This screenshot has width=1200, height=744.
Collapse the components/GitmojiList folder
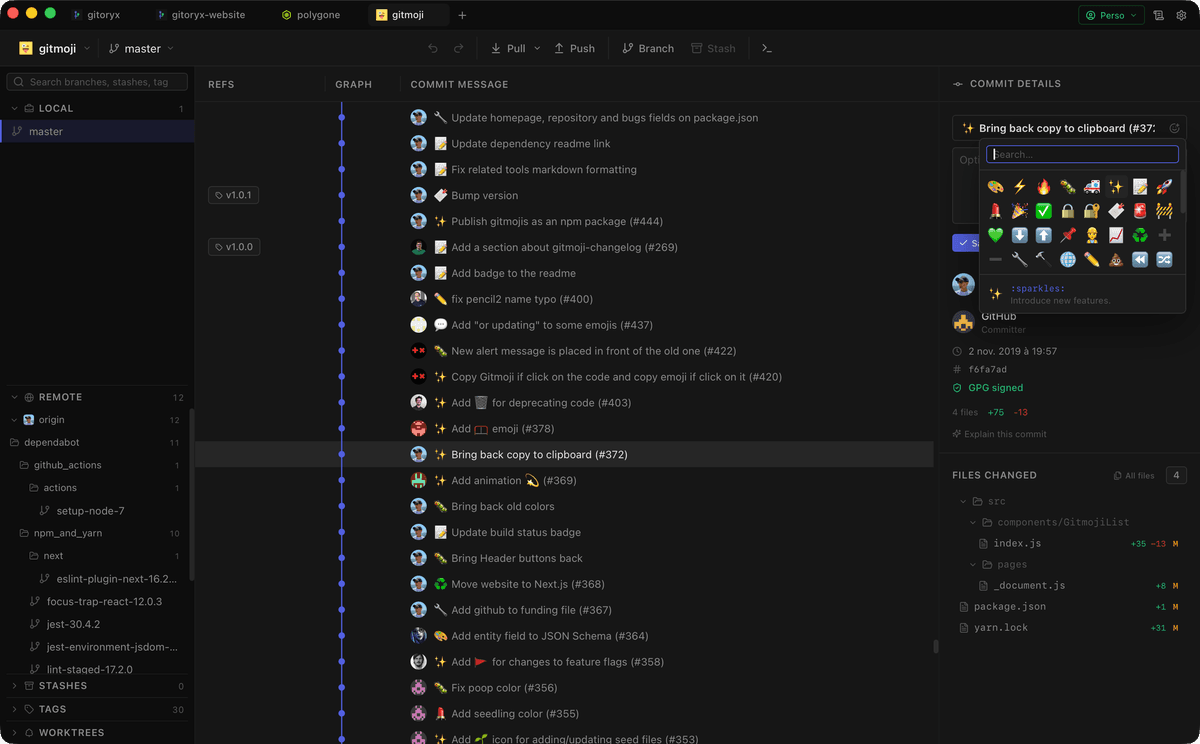click(x=973, y=522)
